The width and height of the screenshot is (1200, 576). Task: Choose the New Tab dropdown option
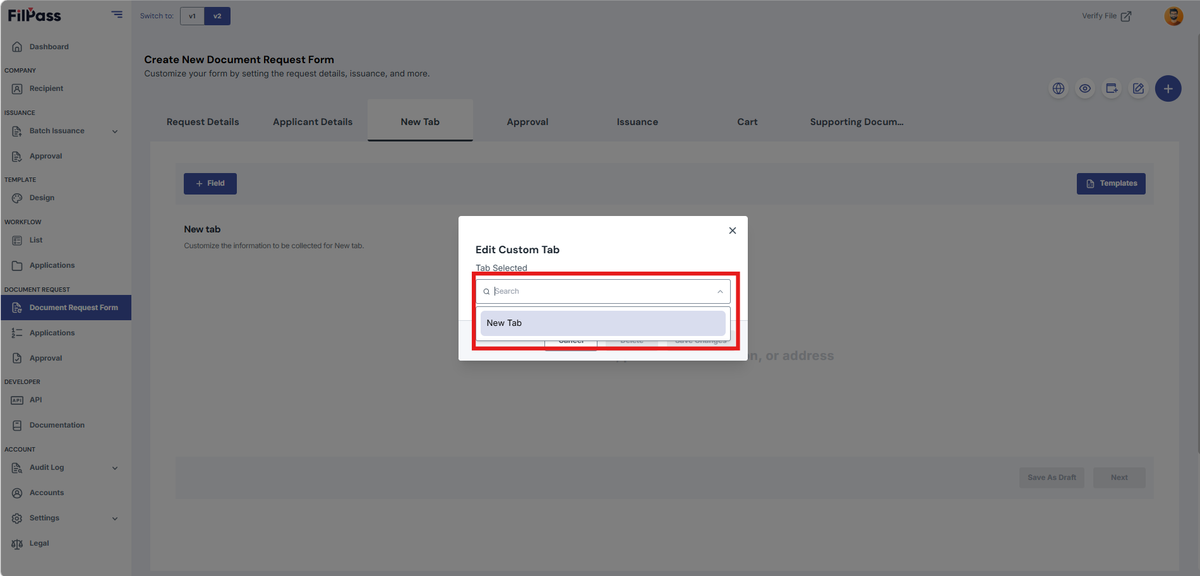(x=603, y=323)
